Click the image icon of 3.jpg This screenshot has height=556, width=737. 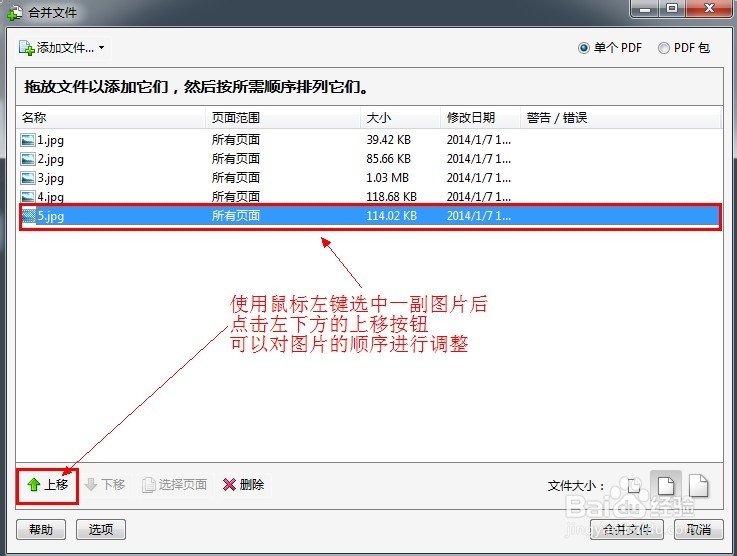tap(28, 178)
